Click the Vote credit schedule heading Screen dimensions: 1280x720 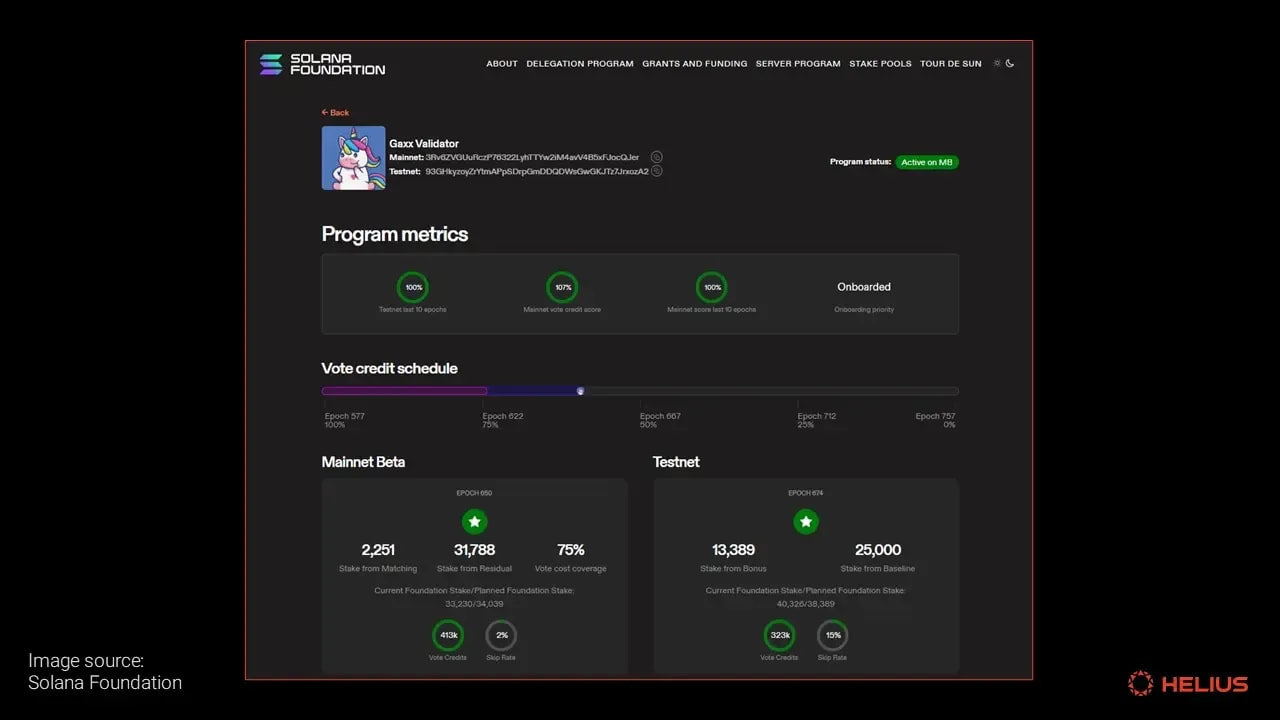click(389, 368)
